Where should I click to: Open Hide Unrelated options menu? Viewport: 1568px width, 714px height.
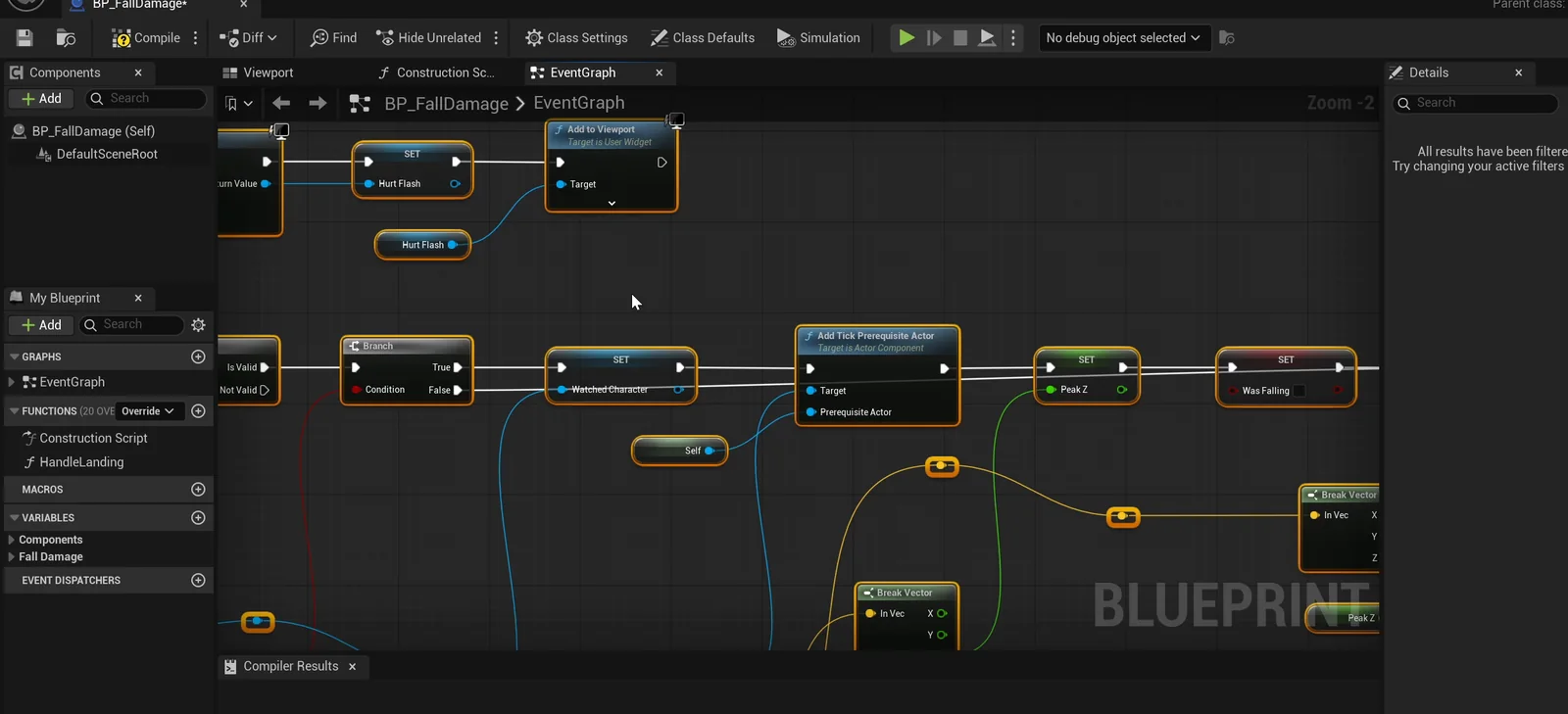click(497, 38)
